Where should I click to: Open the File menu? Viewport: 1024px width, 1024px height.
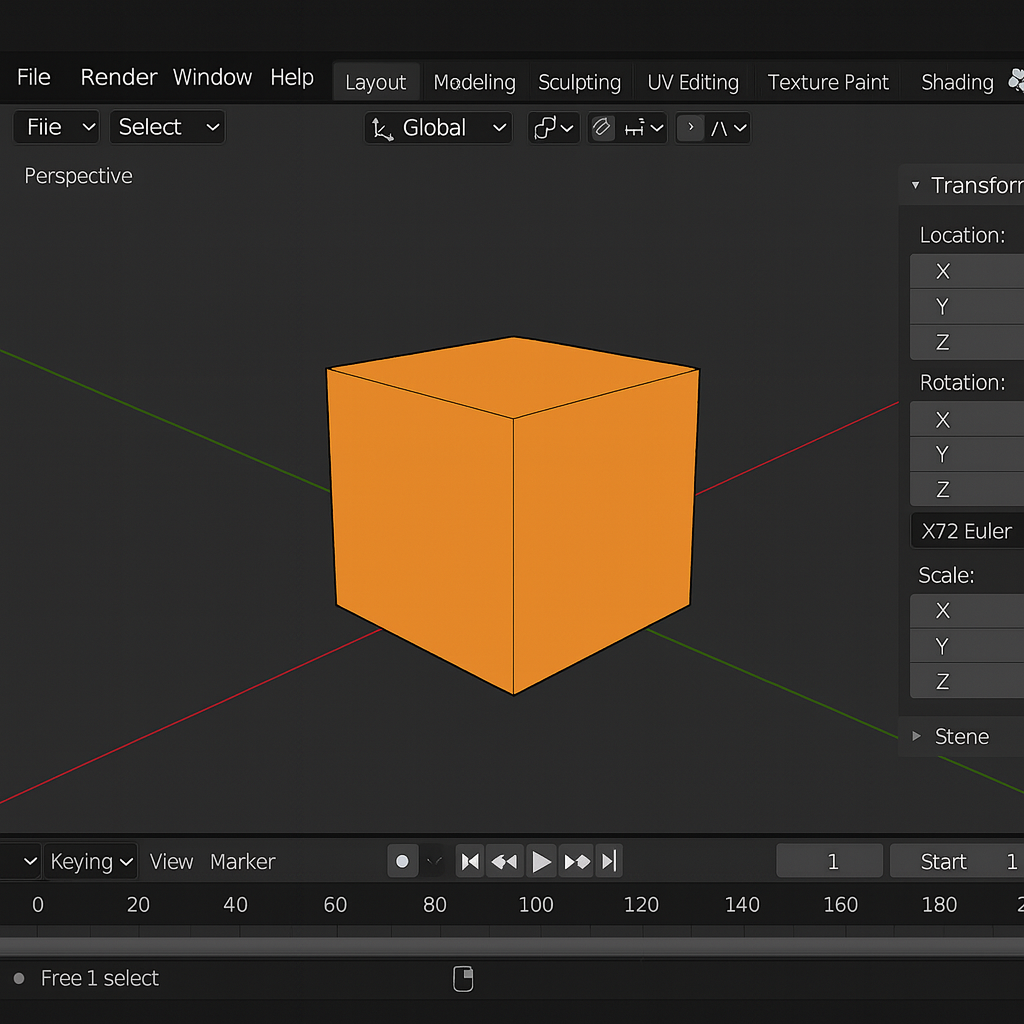tap(33, 77)
